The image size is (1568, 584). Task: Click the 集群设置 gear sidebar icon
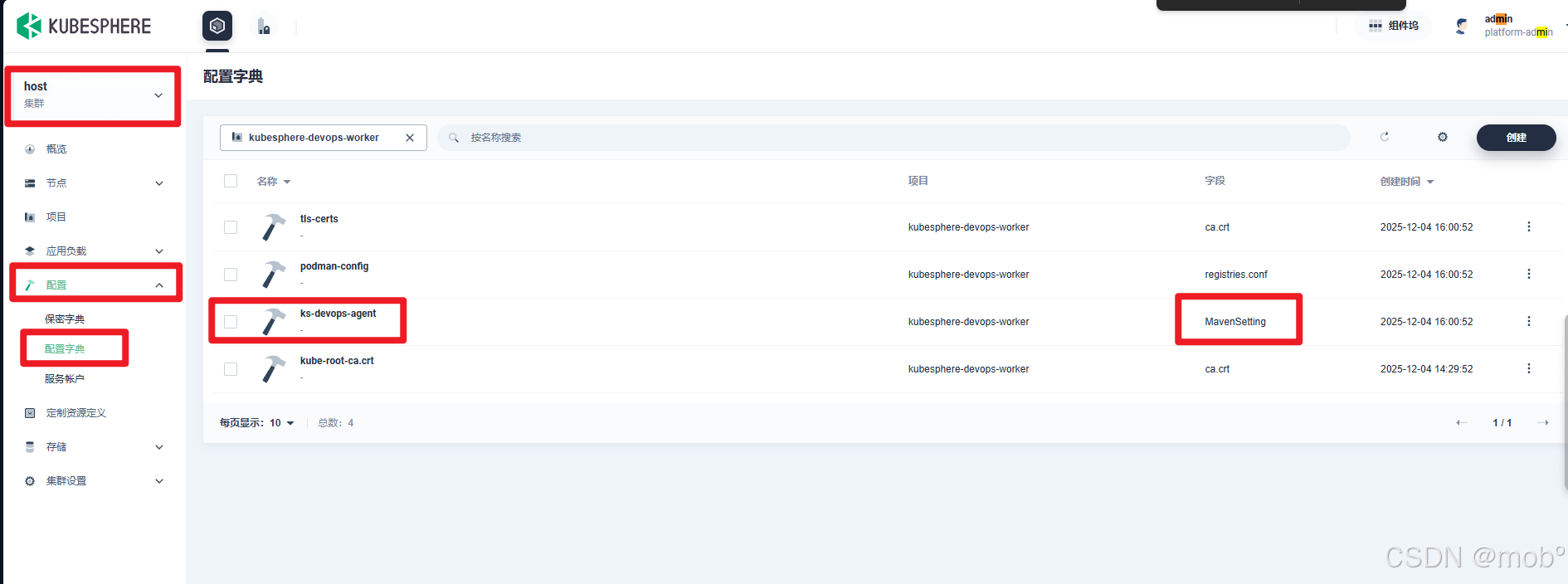coord(30,481)
